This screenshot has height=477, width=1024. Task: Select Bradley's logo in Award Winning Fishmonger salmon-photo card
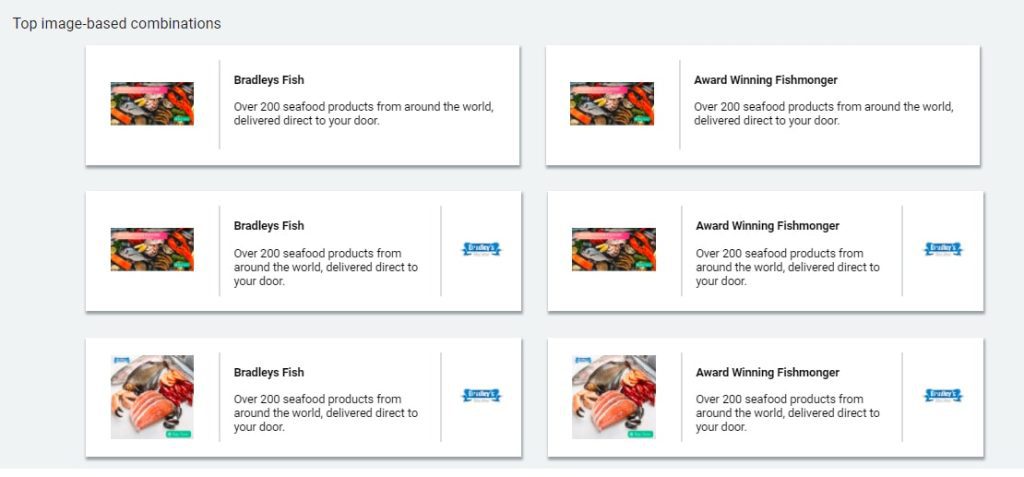coord(943,396)
